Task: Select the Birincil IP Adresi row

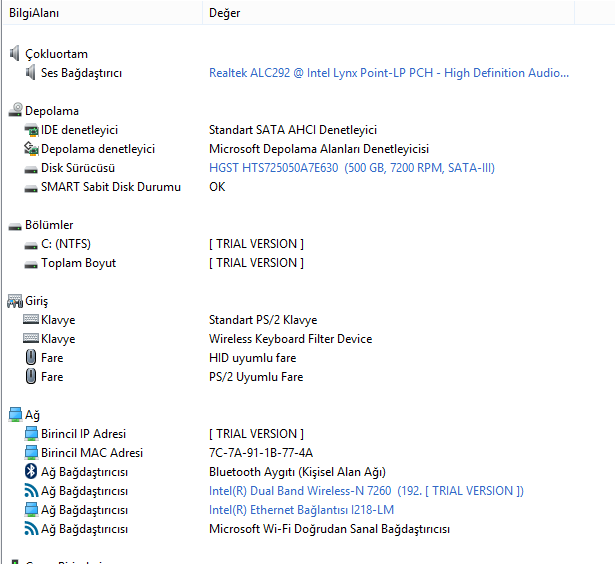Action: pos(83,434)
